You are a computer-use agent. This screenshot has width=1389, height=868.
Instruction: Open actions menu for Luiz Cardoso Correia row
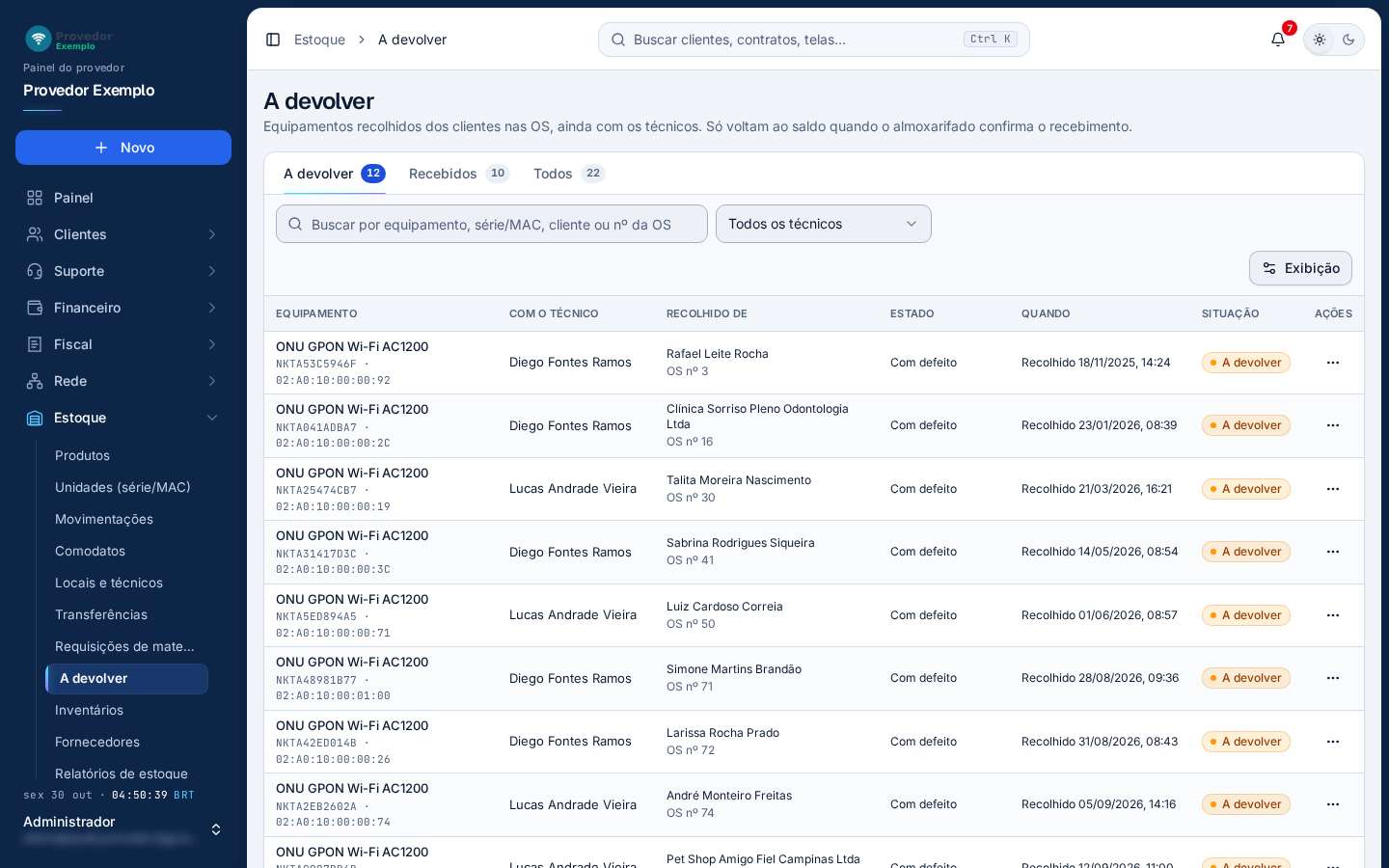coord(1333,615)
